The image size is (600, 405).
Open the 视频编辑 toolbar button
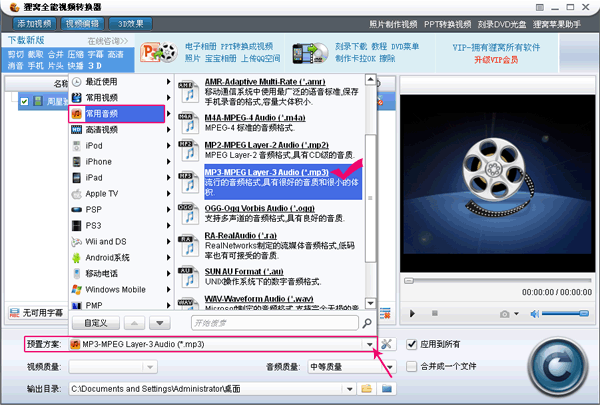pyautogui.click(x=82, y=24)
